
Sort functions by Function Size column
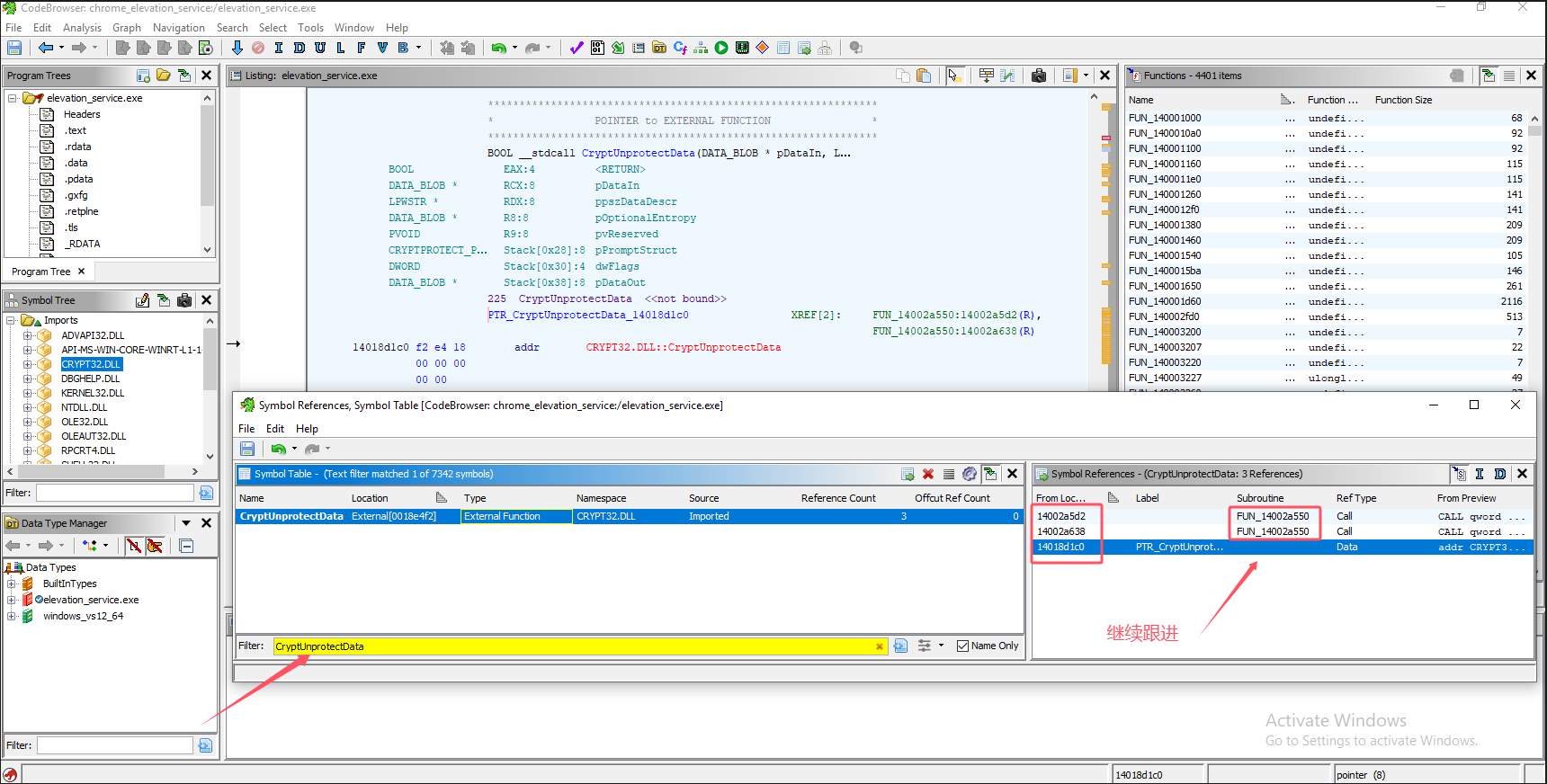(x=1403, y=100)
